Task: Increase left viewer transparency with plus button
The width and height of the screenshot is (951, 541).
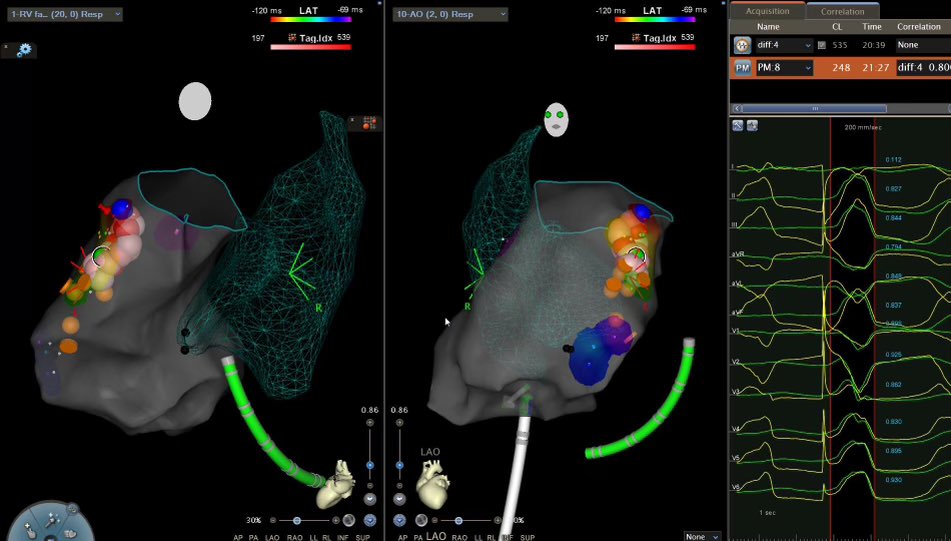Action: (x=336, y=520)
